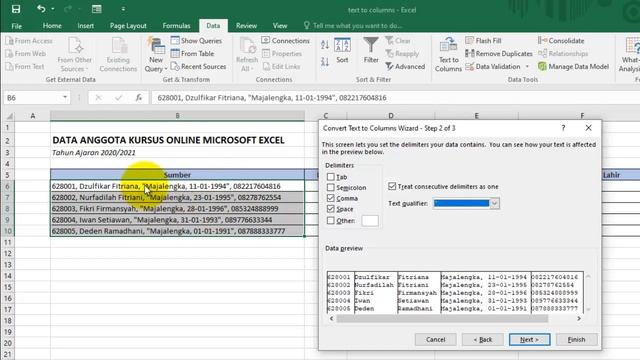Open From Other Sources dropdown

[75, 55]
